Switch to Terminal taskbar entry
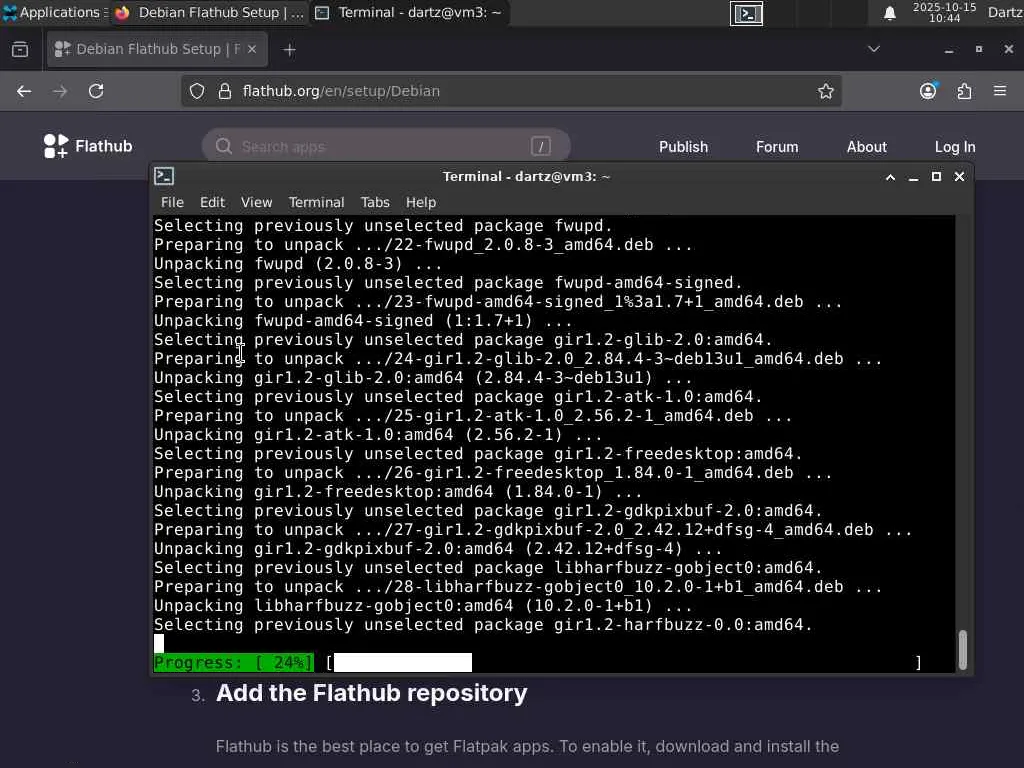This screenshot has height=768, width=1024. point(409,12)
